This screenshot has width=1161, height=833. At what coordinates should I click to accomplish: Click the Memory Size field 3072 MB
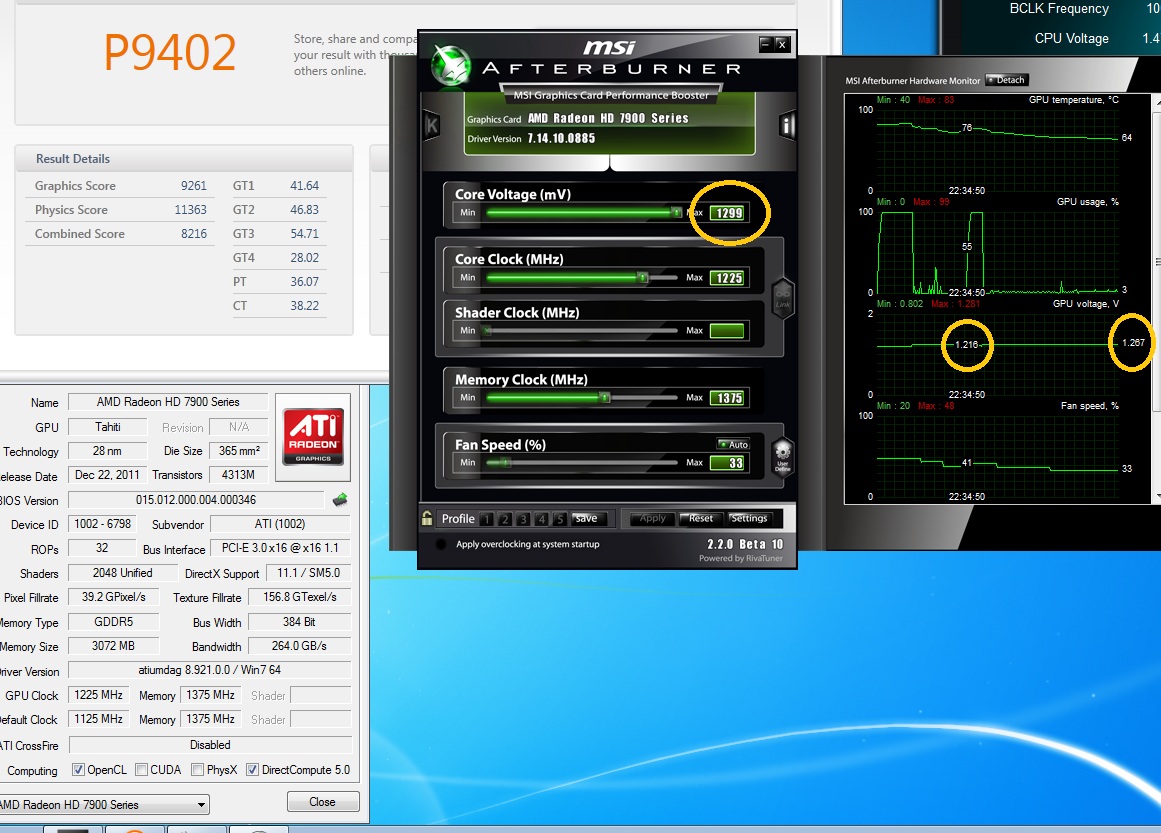tap(113, 646)
